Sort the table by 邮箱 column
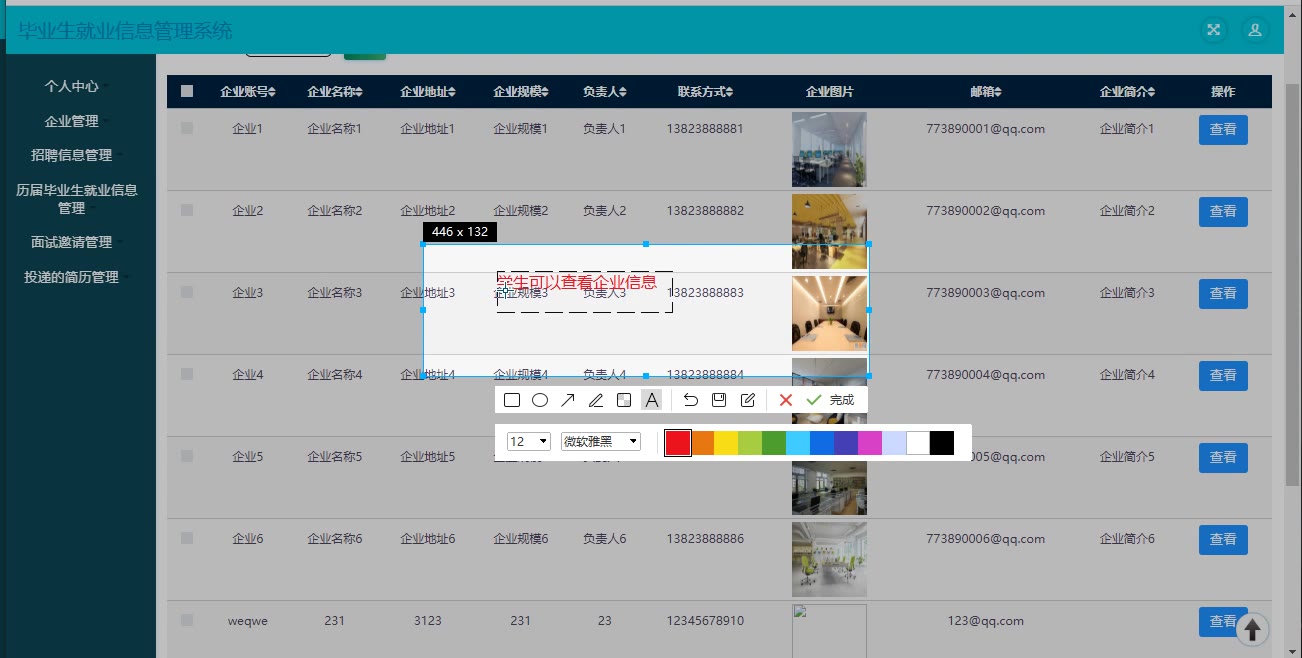 [986, 92]
